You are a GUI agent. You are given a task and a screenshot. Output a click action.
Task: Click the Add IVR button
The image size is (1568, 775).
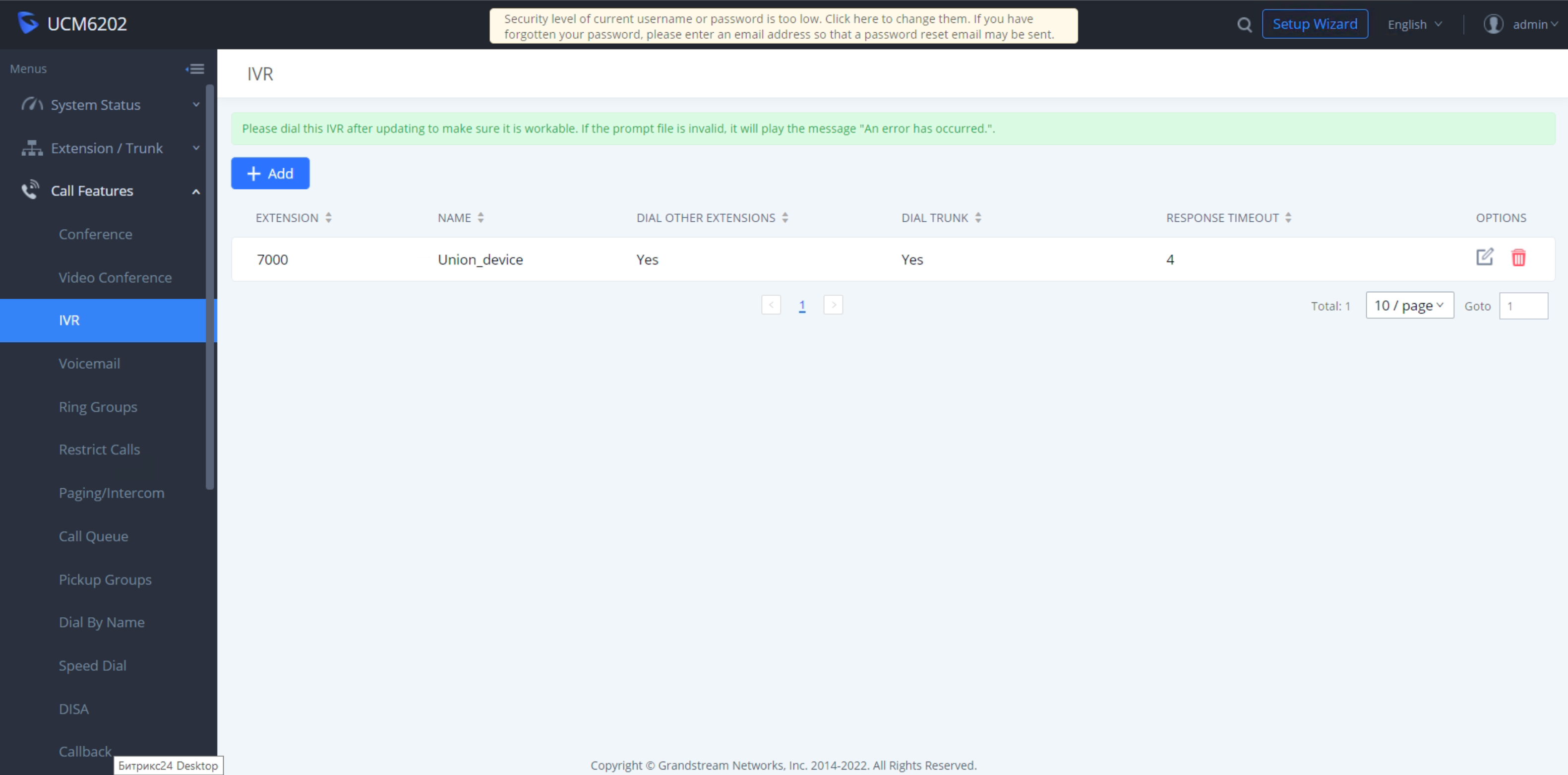[x=270, y=174]
